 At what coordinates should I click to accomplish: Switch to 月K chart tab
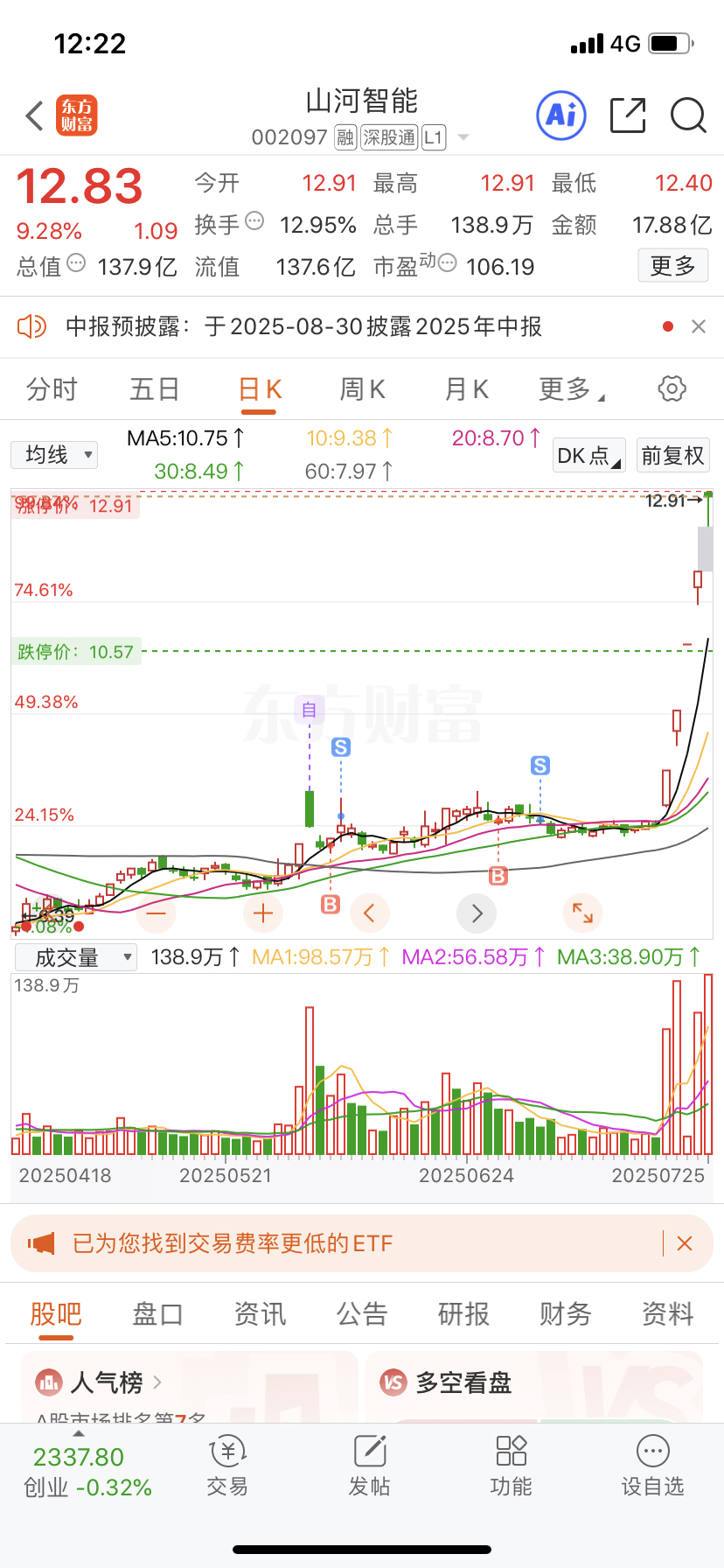pyautogui.click(x=466, y=389)
